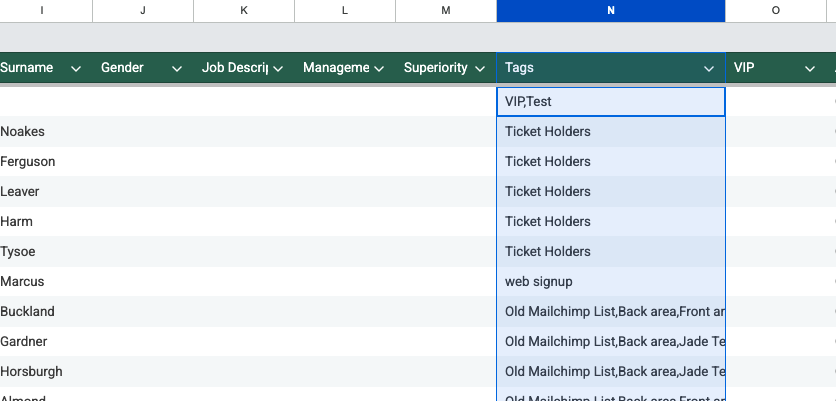Open the Tags column filter dropdown
Viewport: 836px width, 401px height.
[x=709, y=68]
